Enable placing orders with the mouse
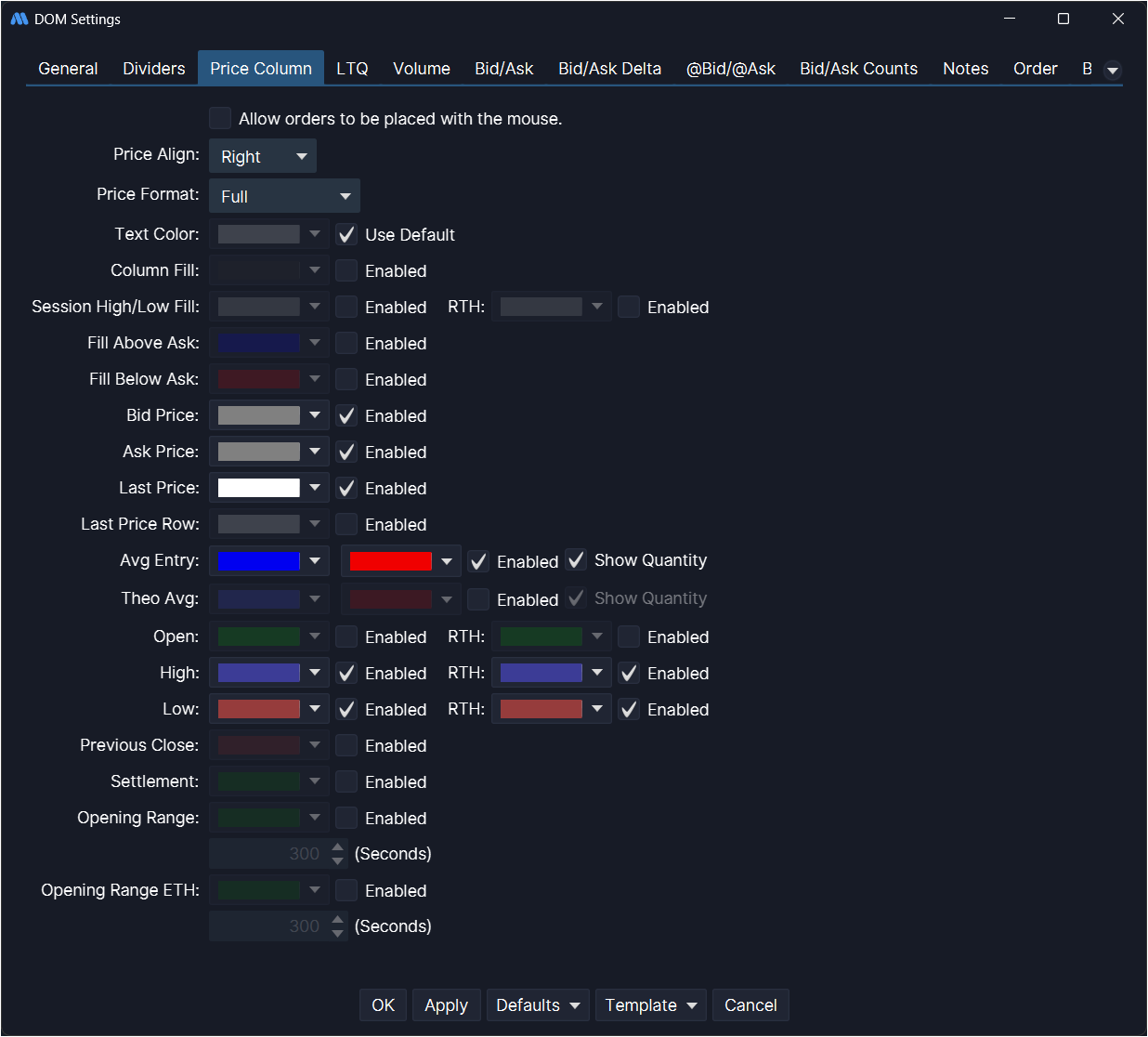 point(220,118)
